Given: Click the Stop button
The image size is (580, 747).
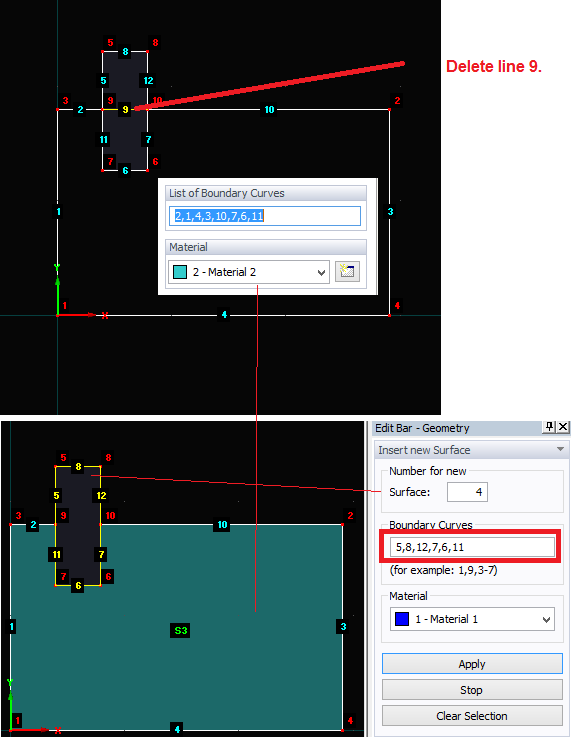Looking at the screenshot, I should pyautogui.click(x=472, y=690).
